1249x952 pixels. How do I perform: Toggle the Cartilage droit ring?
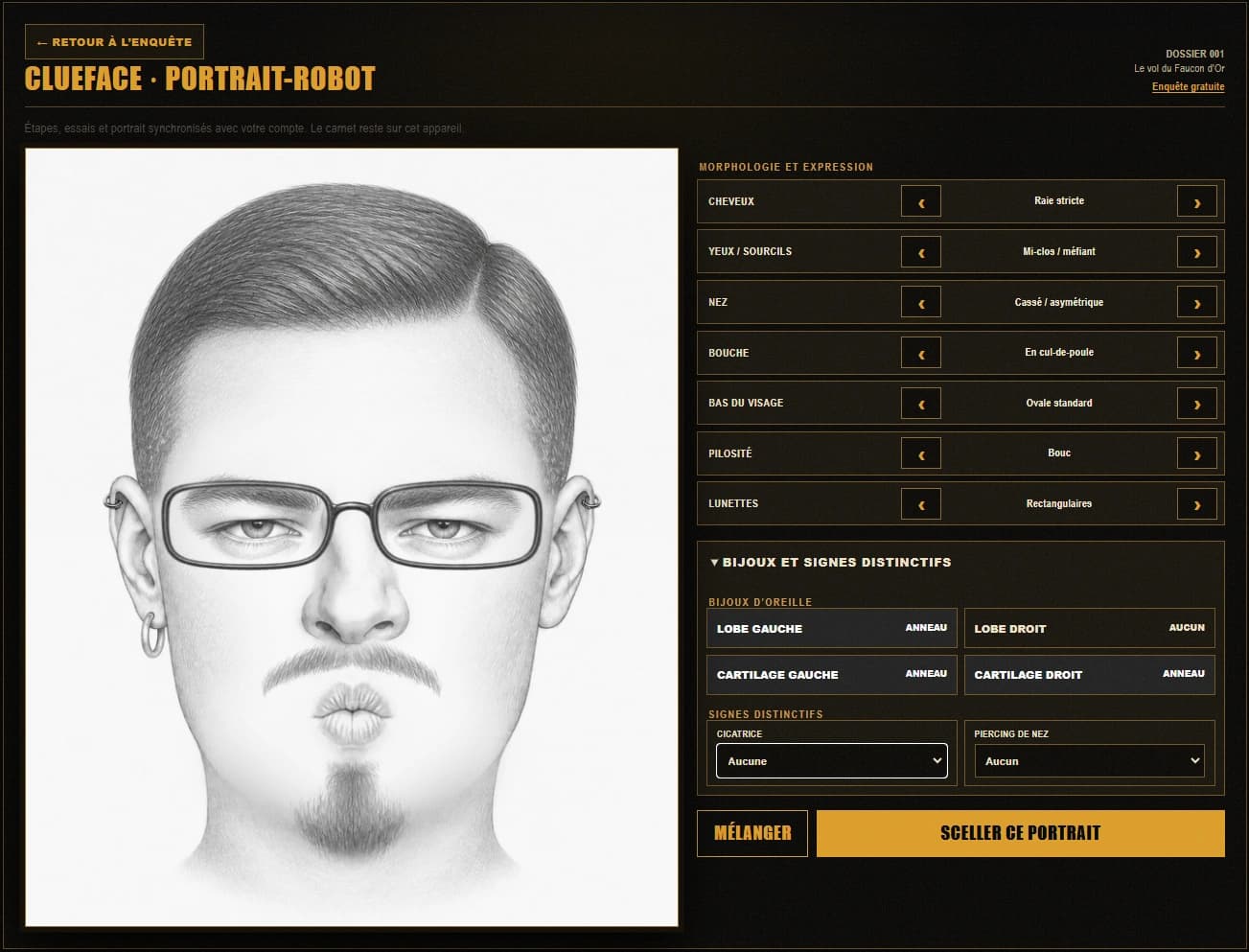click(1090, 674)
